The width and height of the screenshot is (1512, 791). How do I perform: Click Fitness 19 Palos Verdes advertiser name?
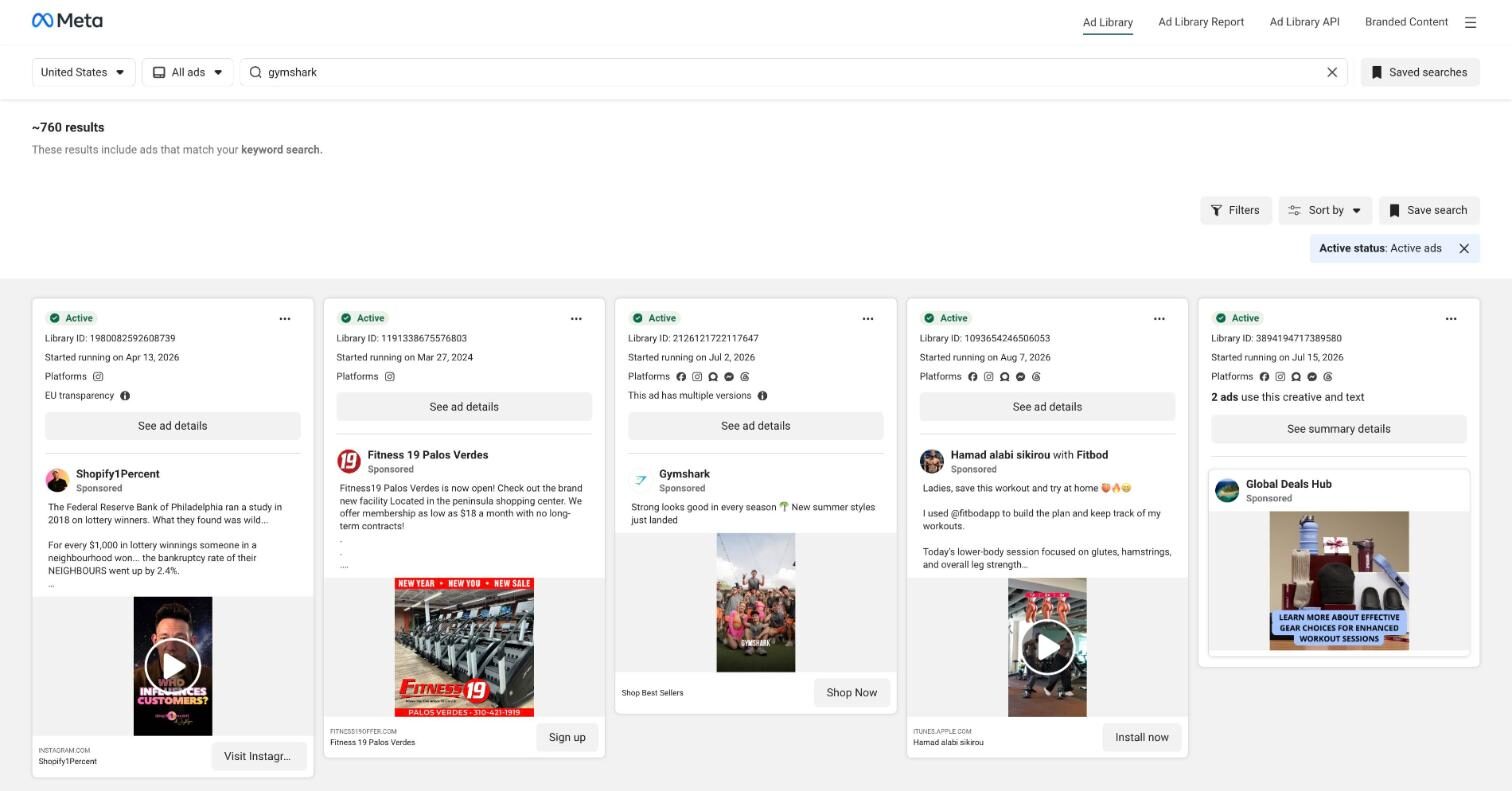tap(428, 455)
